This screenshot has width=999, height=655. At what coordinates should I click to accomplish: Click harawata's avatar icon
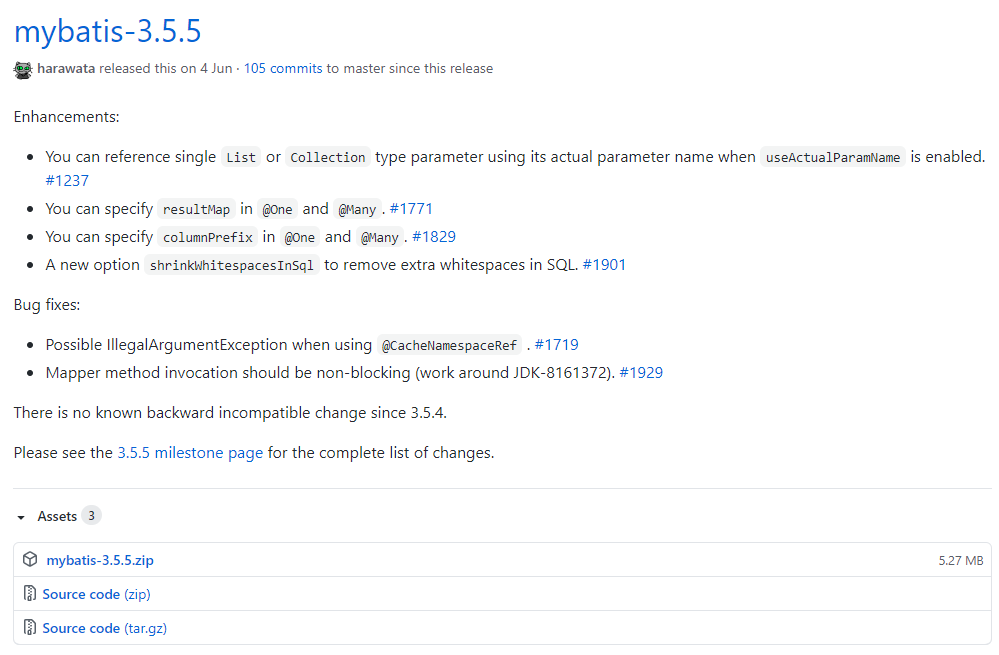tap(23, 69)
